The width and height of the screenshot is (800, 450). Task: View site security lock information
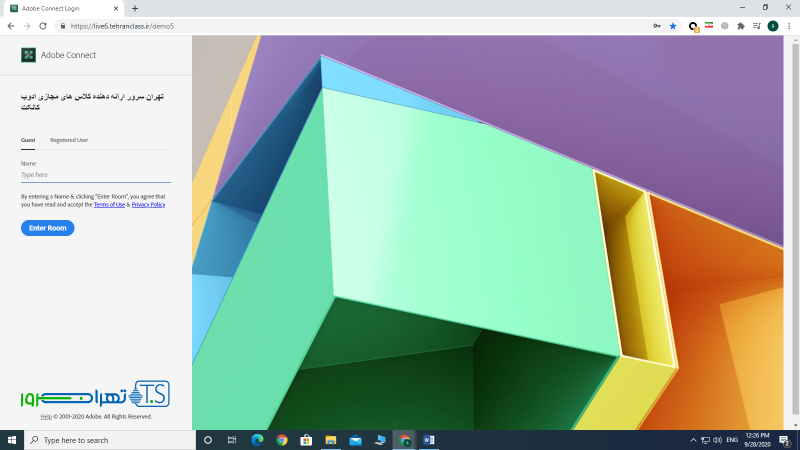(63, 26)
